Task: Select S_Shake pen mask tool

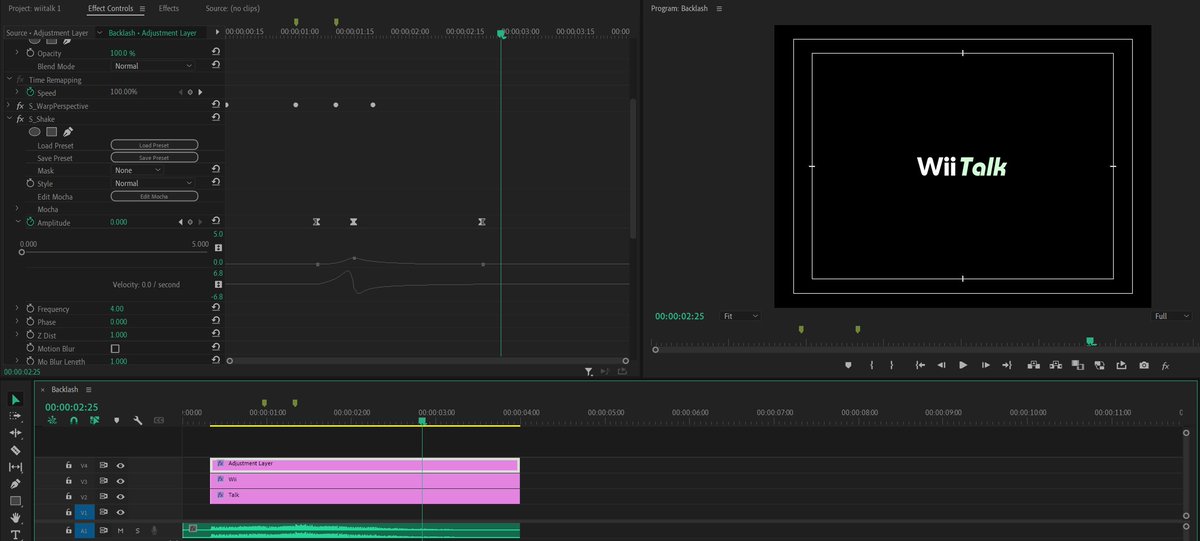Action: coord(68,131)
